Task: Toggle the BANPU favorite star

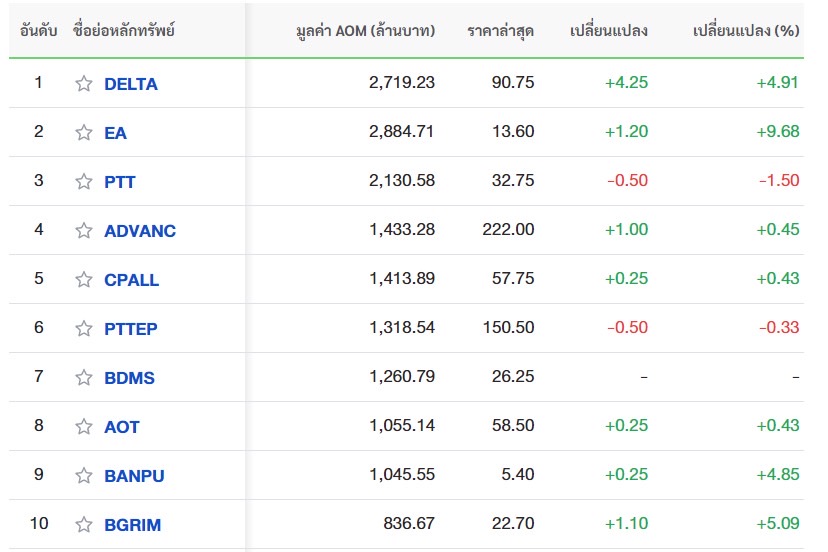Action: pyautogui.click(x=84, y=476)
